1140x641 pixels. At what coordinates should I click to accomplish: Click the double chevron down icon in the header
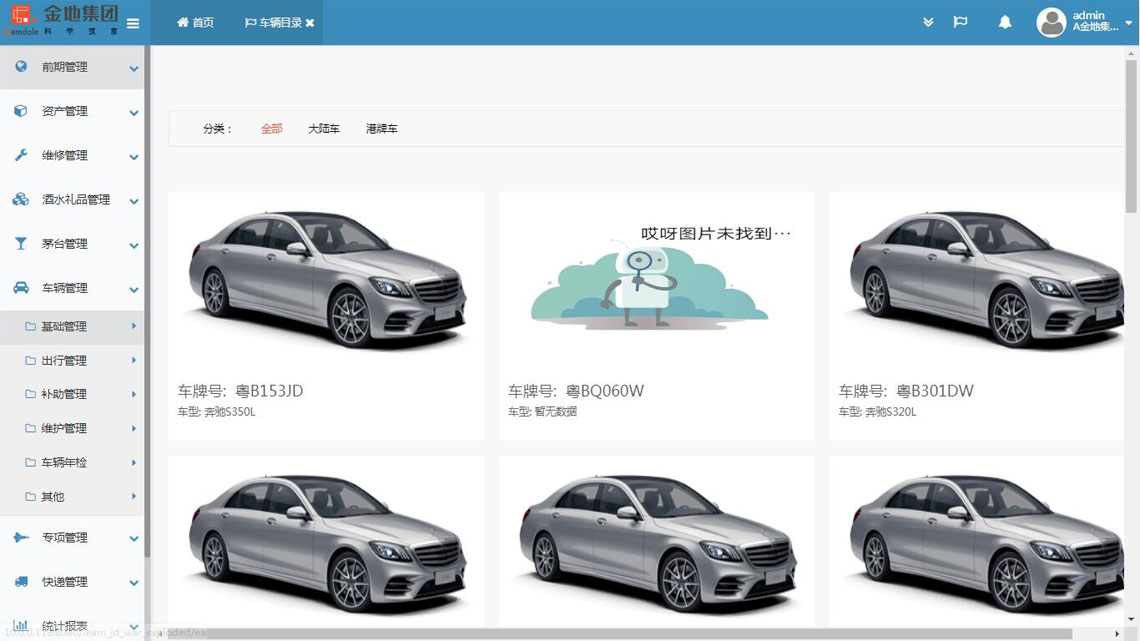[928, 22]
